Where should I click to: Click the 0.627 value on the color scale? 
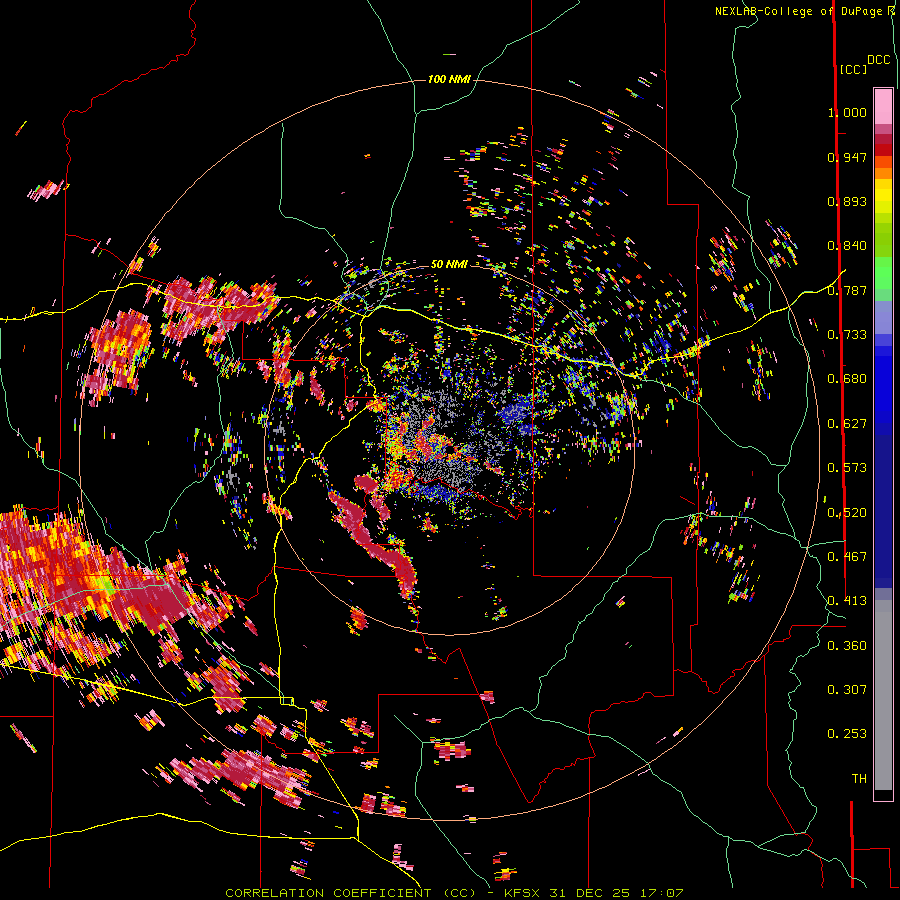click(x=847, y=424)
